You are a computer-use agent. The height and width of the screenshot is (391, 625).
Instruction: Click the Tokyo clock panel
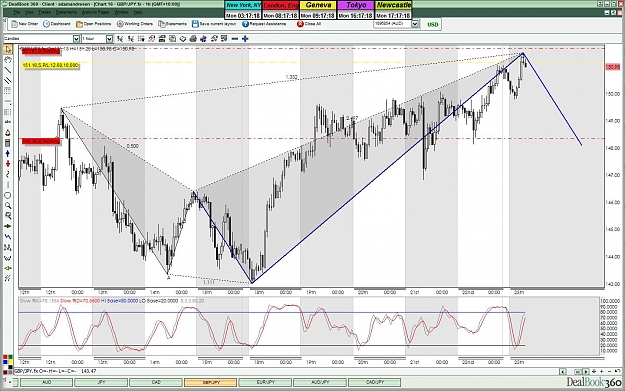(356, 10)
